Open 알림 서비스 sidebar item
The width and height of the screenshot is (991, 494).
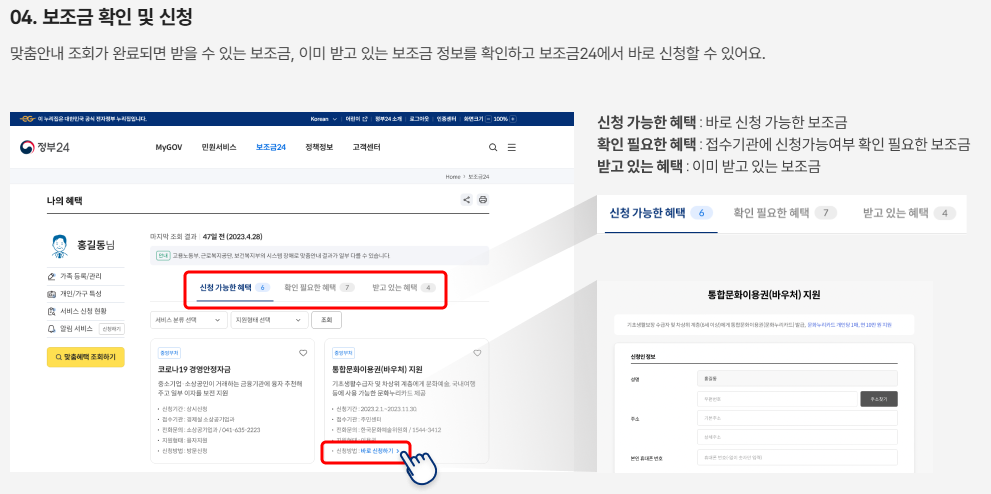[x=76, y=329]
